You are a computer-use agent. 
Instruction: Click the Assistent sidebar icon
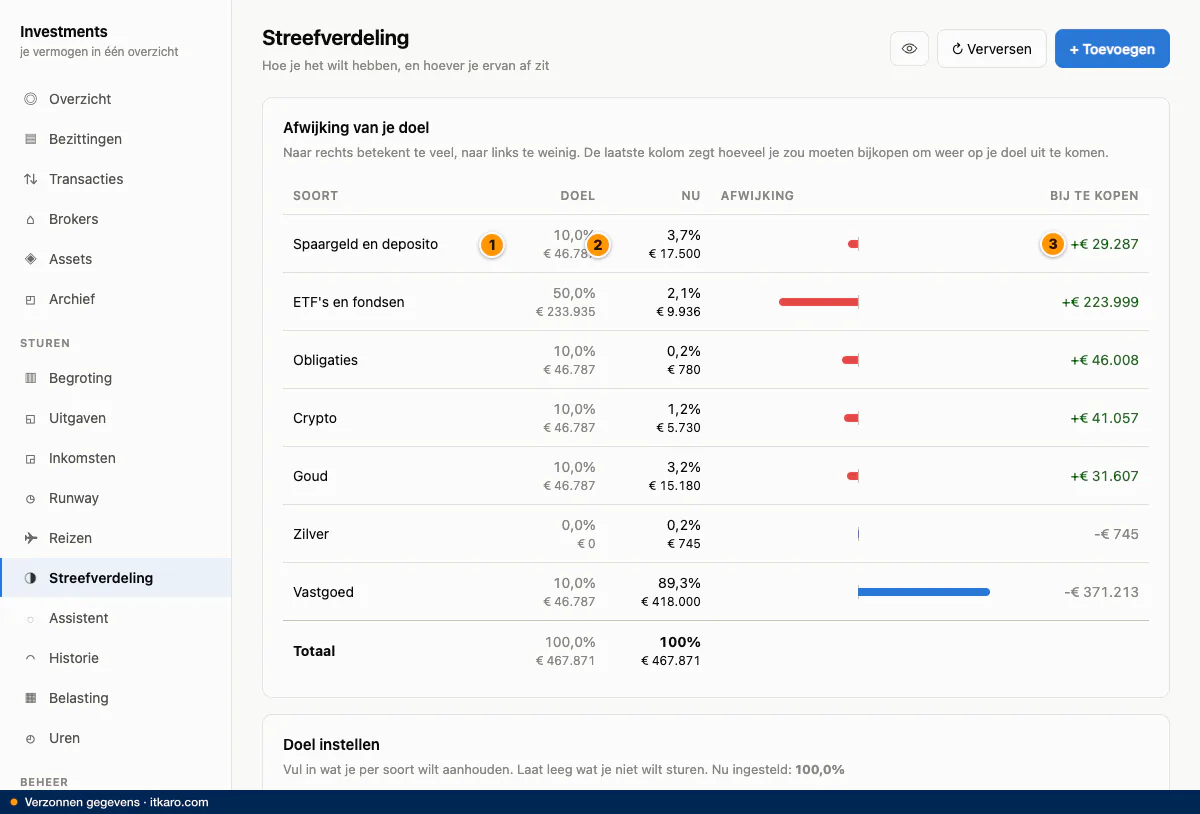point(30,618)
